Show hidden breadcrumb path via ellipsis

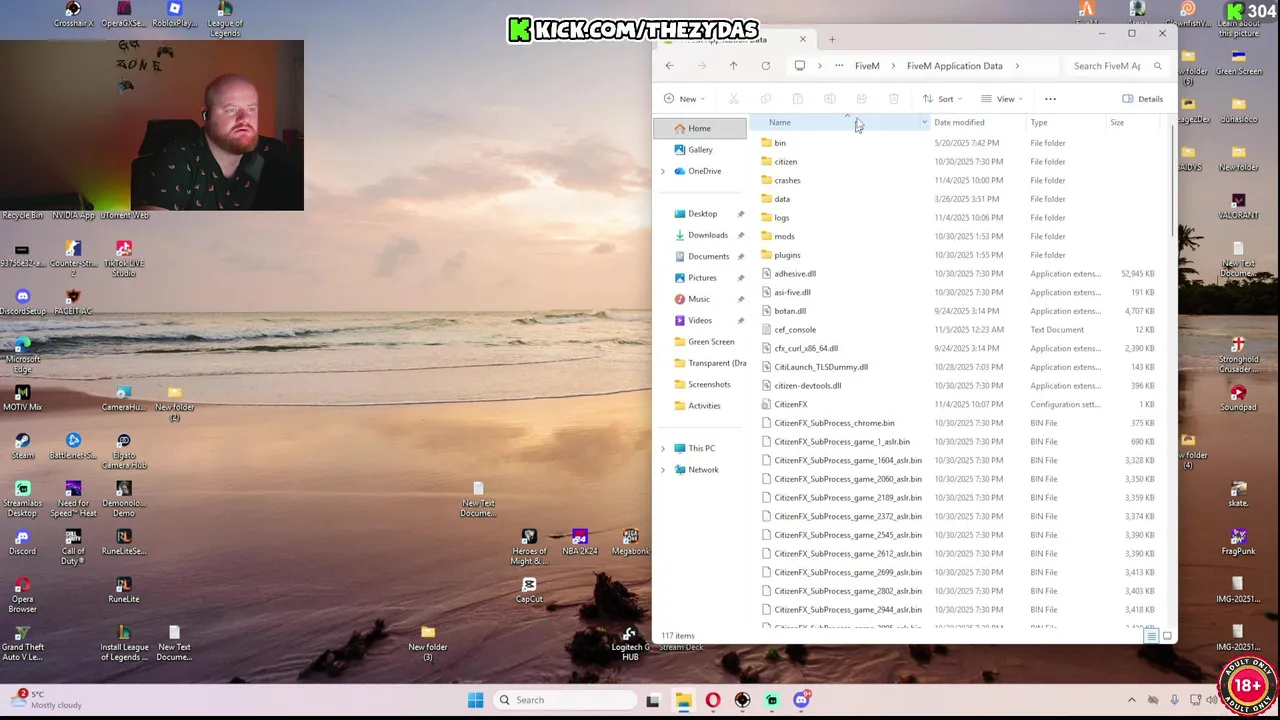pos(839,66)
